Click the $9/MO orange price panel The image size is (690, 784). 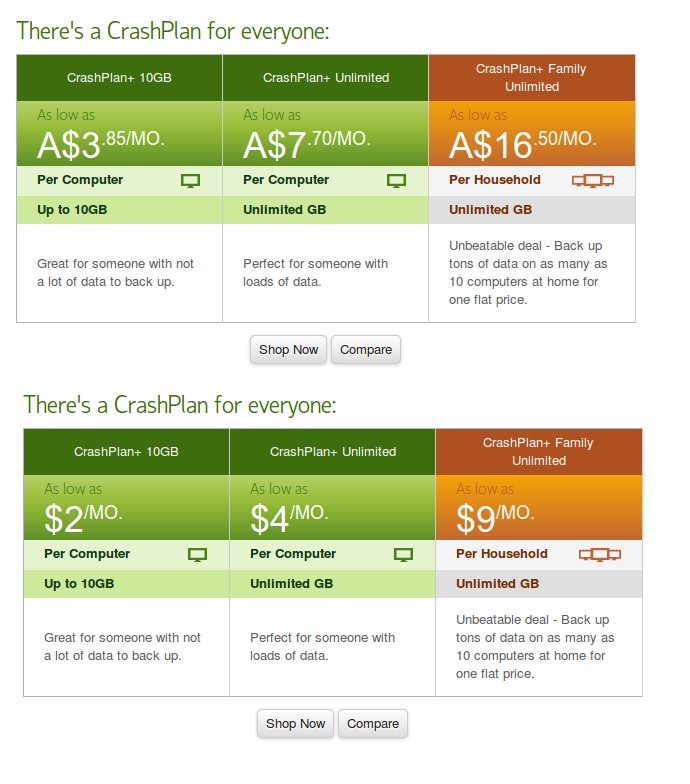pos(539,508)
